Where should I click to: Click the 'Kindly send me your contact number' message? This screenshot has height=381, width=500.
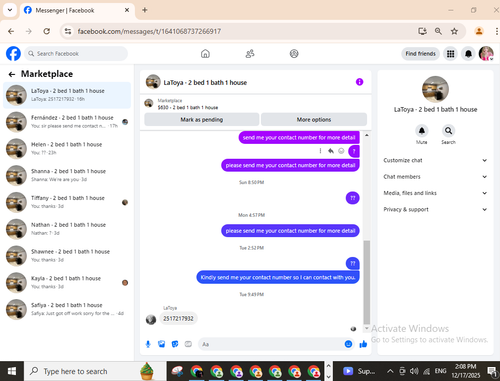278,277
